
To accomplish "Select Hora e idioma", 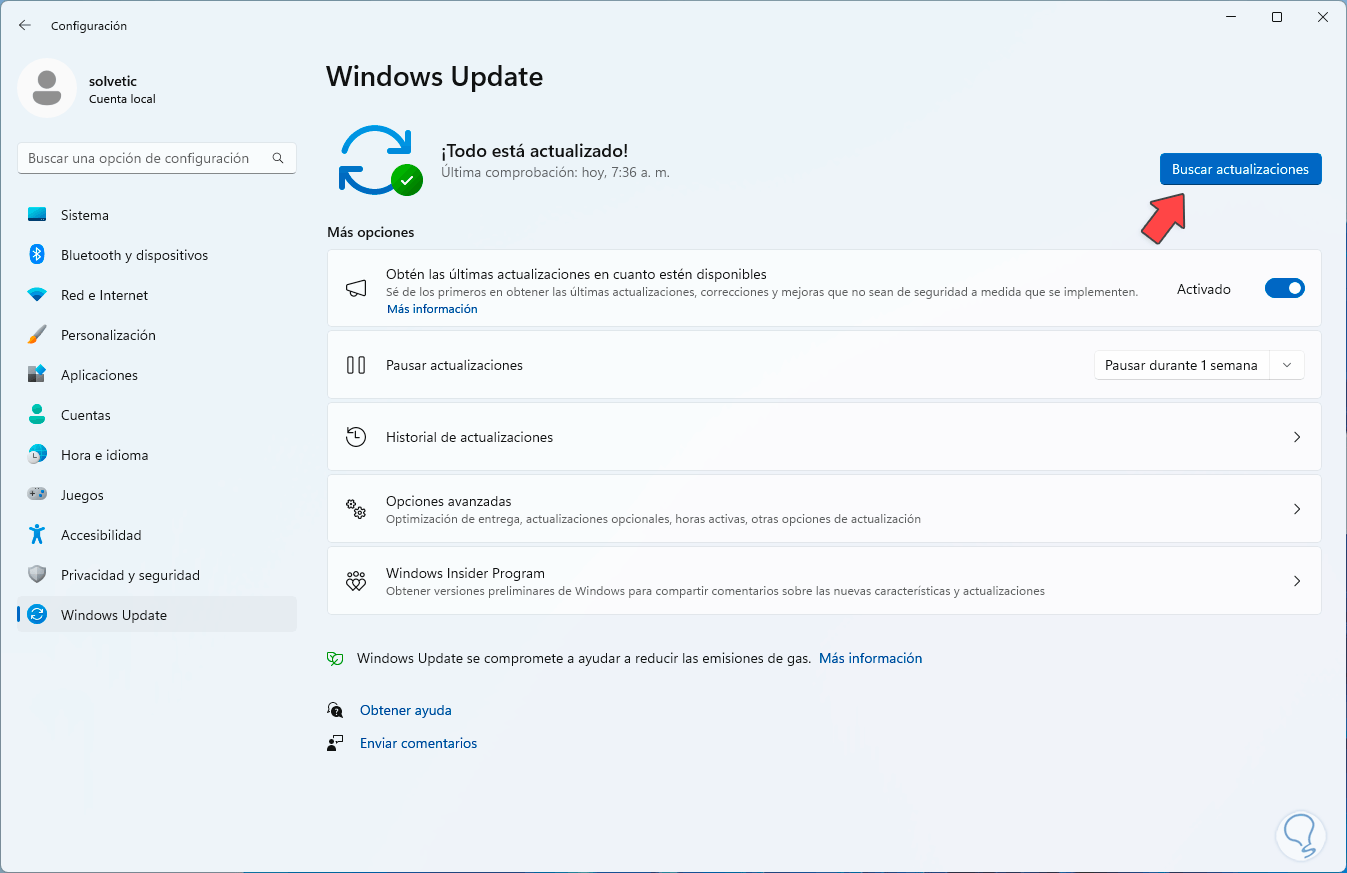I will point(157,455).
